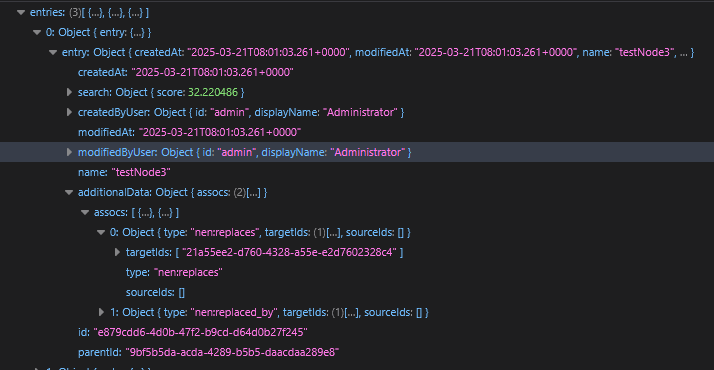Click the name "testNode3" value
This screenshot has width=714, height=370.
(141, 172)
